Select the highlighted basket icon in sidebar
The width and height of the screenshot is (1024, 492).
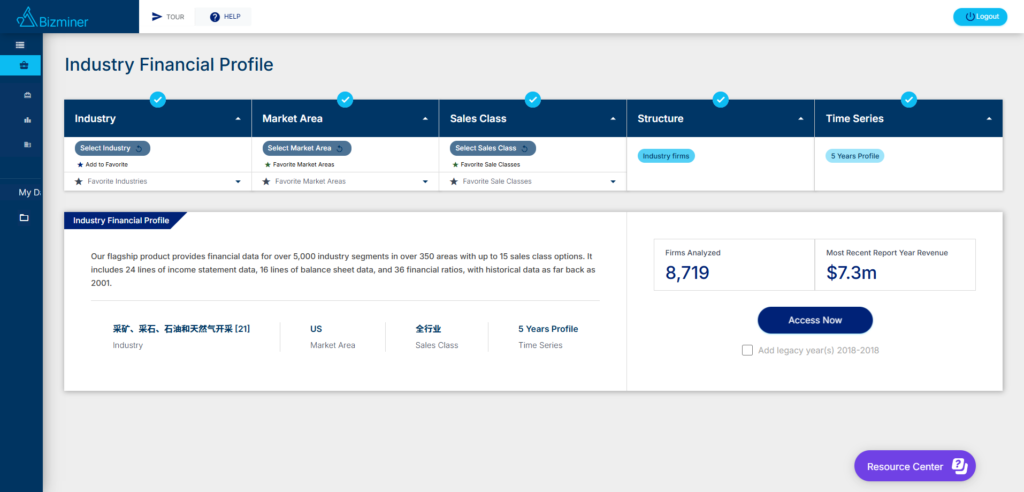(x=23, y=65)
